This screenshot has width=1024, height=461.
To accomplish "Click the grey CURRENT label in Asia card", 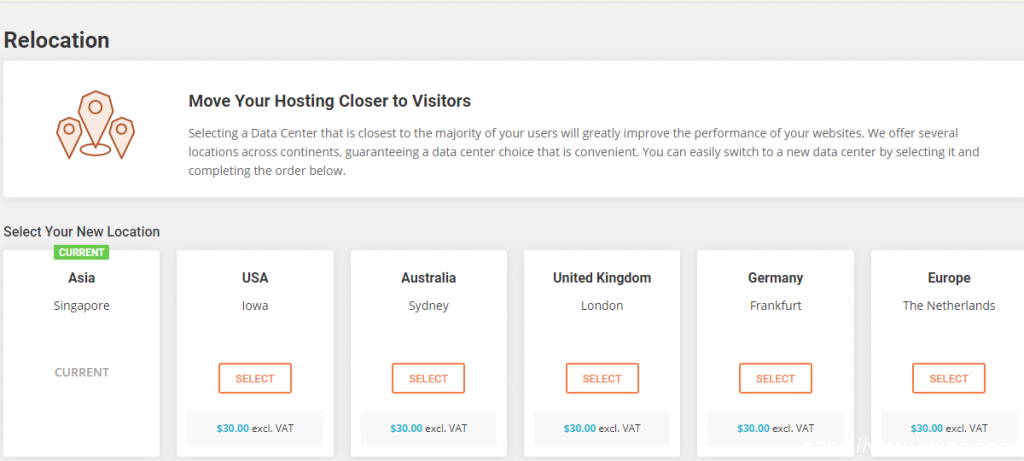I will click(82, 372).
